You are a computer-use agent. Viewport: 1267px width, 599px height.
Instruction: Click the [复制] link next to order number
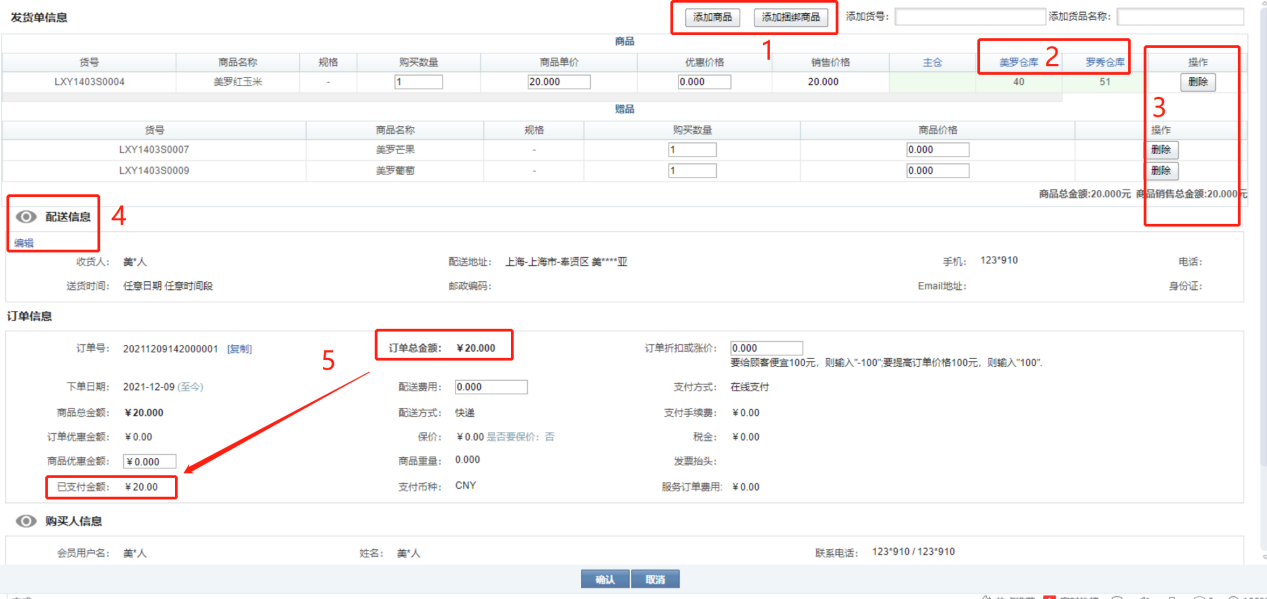point(240,349)
